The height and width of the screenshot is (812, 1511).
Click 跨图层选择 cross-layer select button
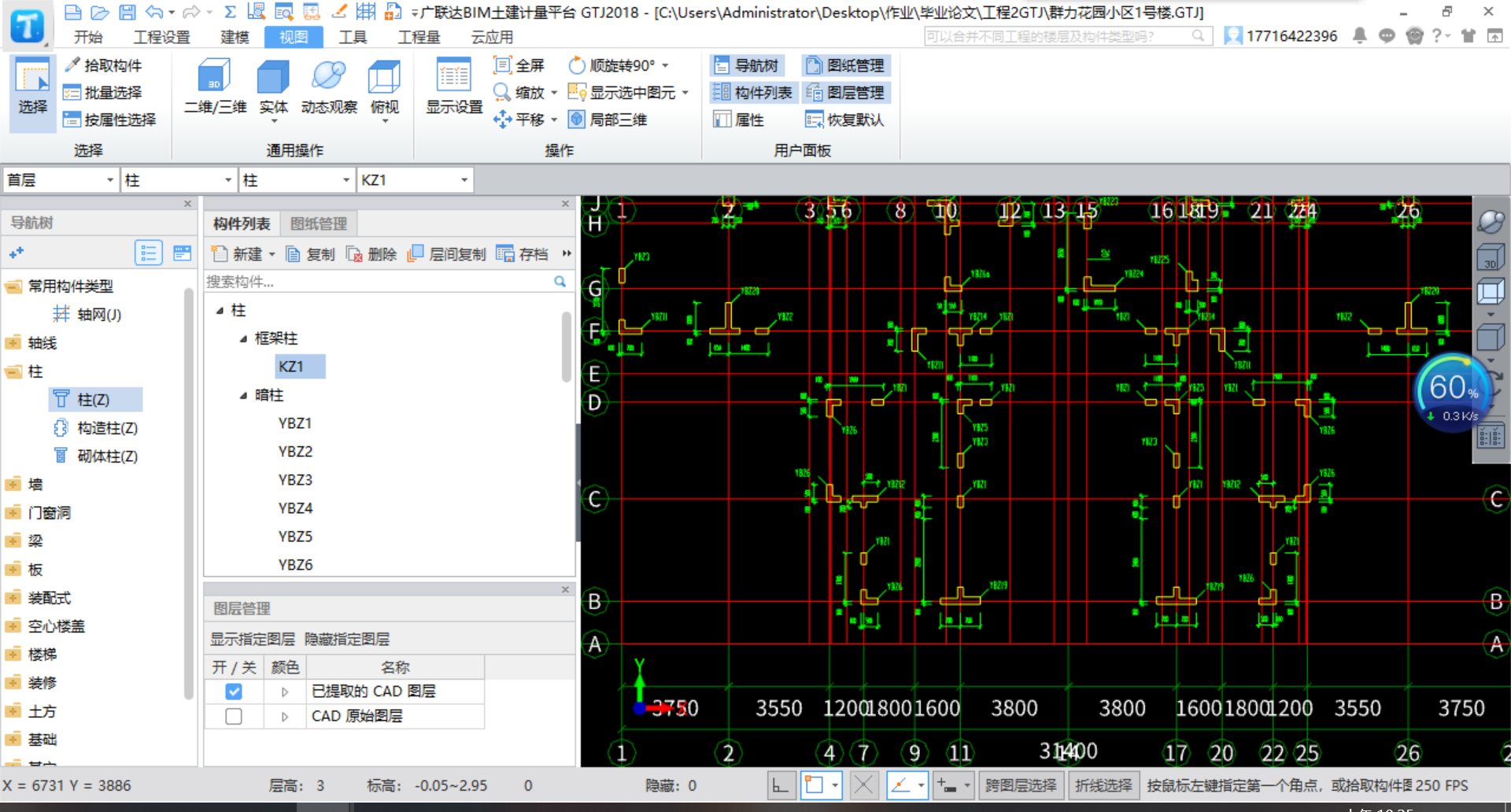tap(1021, 786)
